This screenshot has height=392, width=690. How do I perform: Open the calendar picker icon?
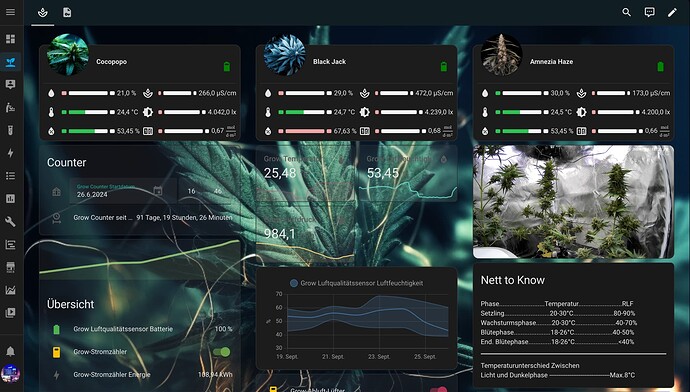pyautogui.click(x=158, y=191)
